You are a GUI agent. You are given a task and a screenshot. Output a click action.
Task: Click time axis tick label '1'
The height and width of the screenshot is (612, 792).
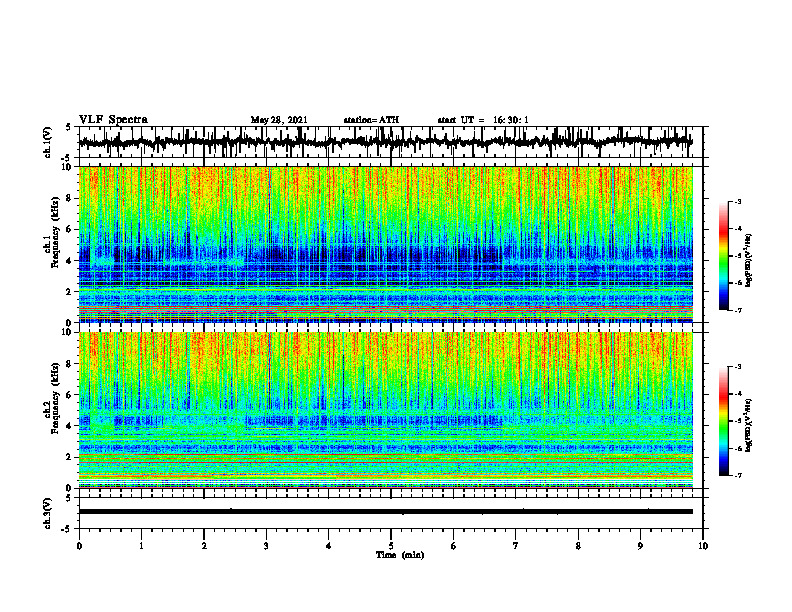pos(141,546)
